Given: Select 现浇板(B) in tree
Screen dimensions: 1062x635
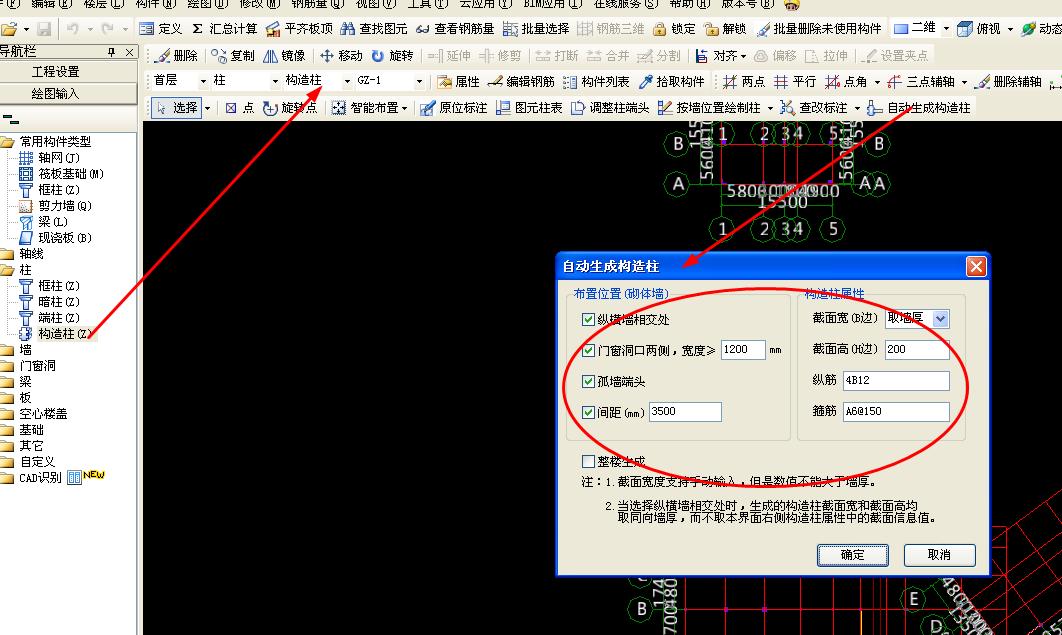Looking at the screenshot, I should click(x=64, y=238).
